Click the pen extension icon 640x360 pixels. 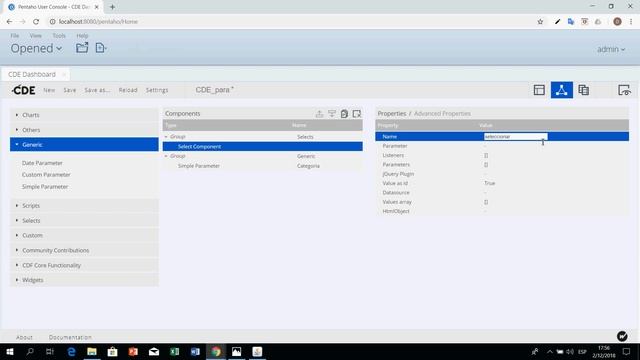click(x=557, y=22)
